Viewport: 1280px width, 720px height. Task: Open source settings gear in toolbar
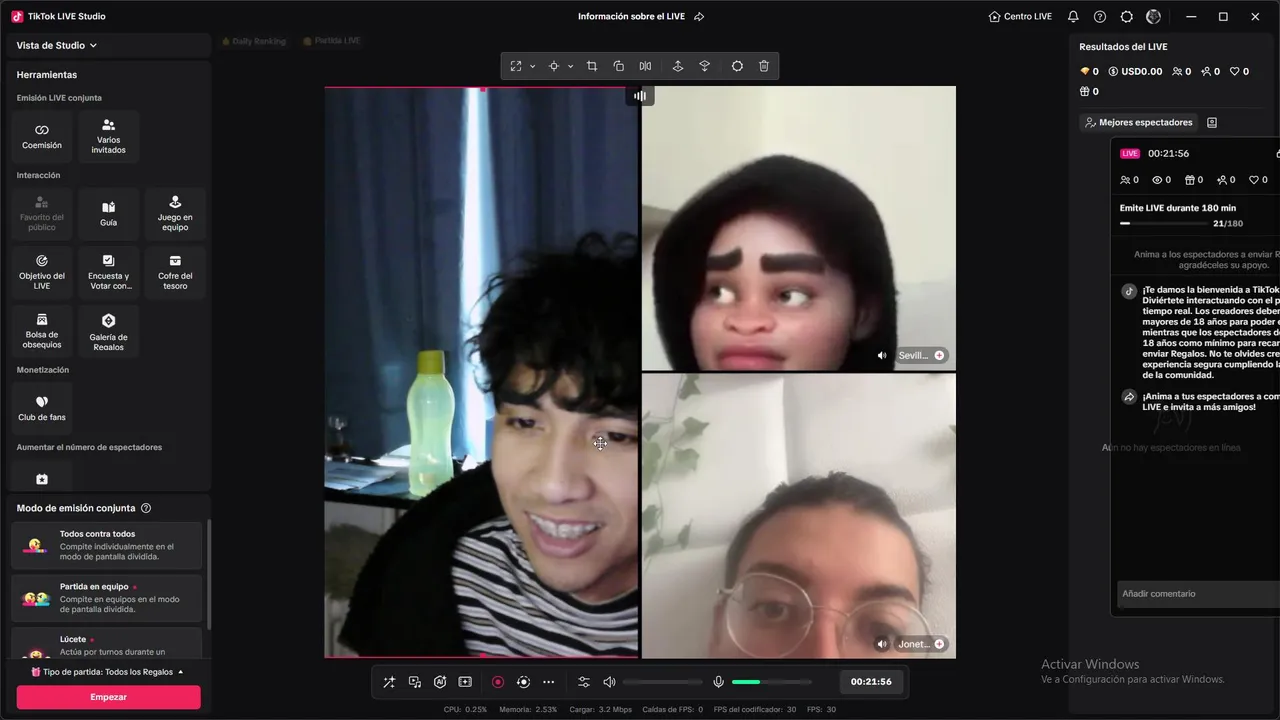click(737, 66)
